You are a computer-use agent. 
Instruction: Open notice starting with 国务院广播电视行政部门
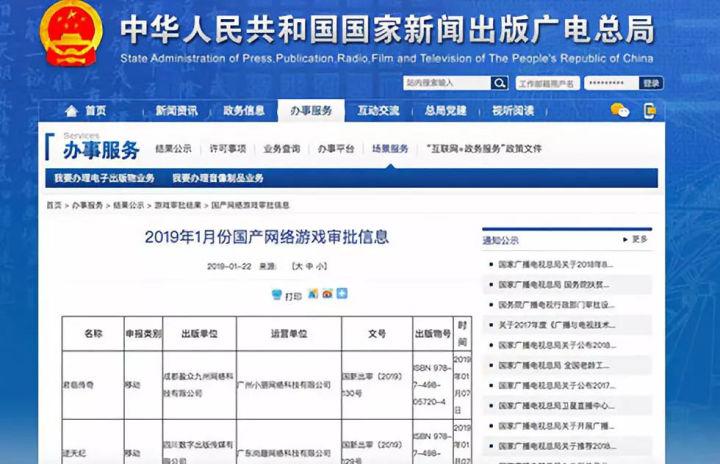[556, 305]
